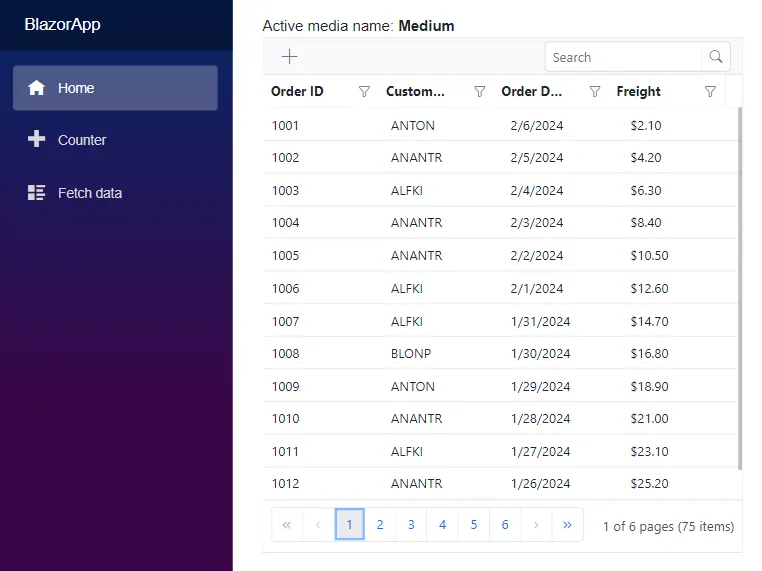Click the BlazorApp brand title
This screenshot has width=762, height=571.
tap(62, 24)
